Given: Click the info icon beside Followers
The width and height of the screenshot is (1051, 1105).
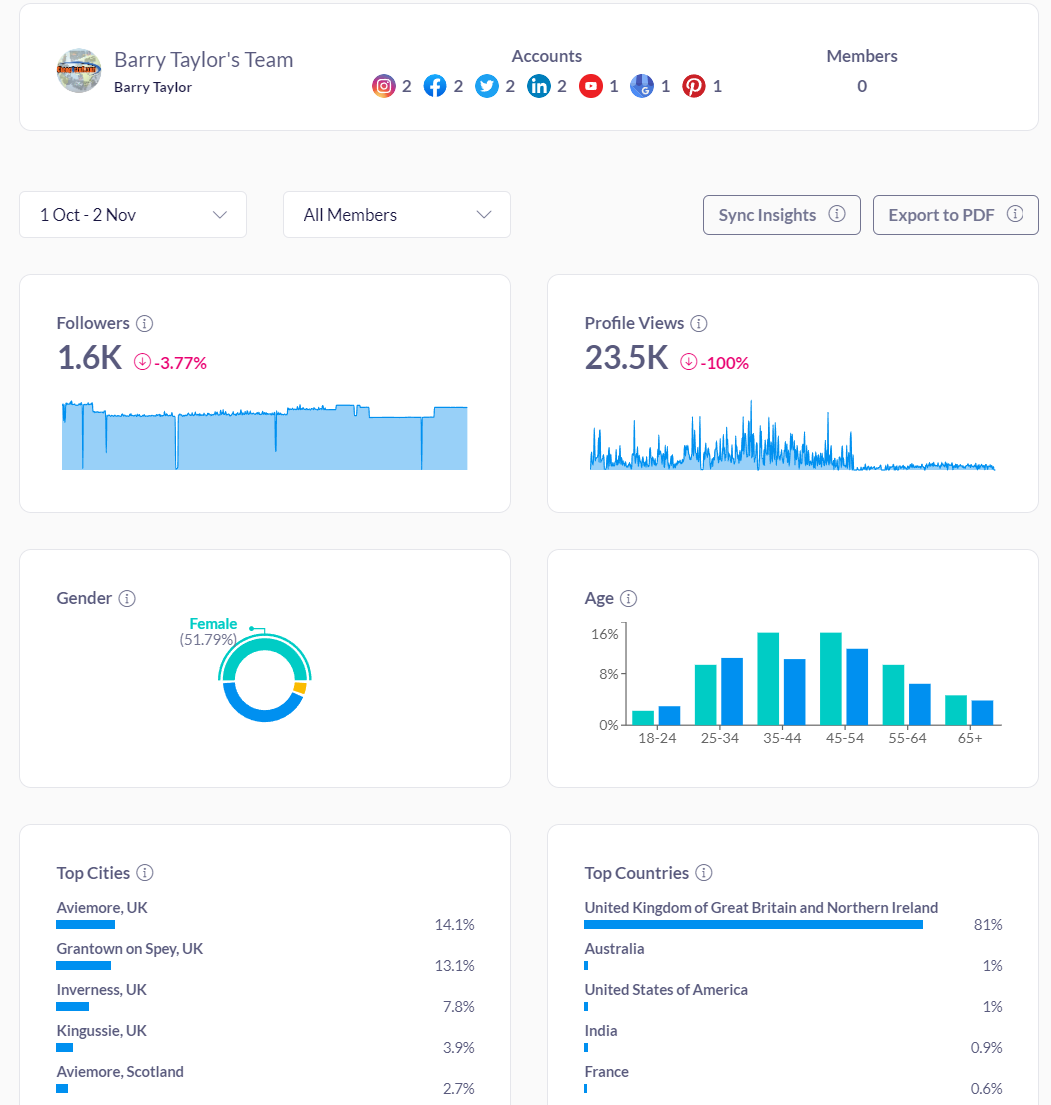Looking at the screenshot, I should coord(145,323).
